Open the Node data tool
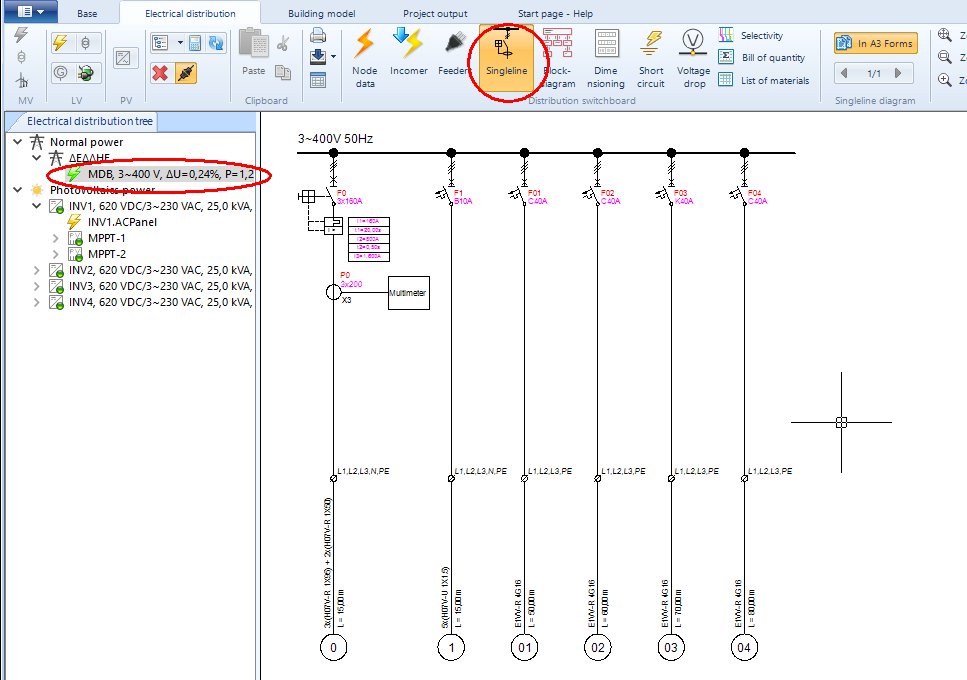 (364, 57)
